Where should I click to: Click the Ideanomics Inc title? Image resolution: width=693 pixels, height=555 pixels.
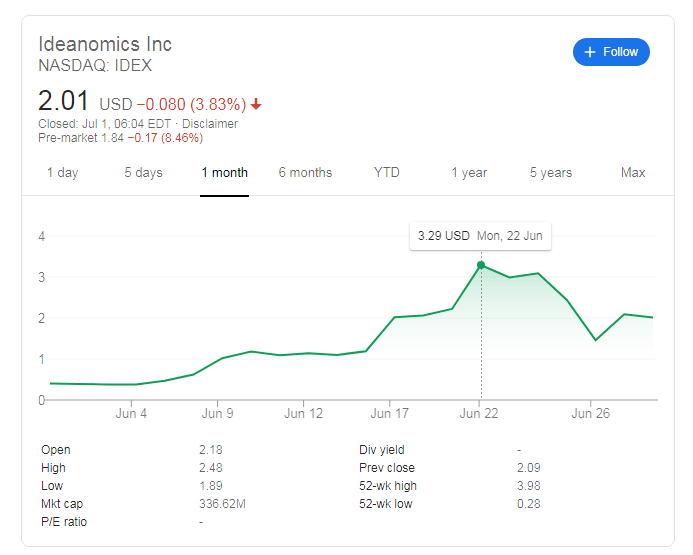point(105,44)
